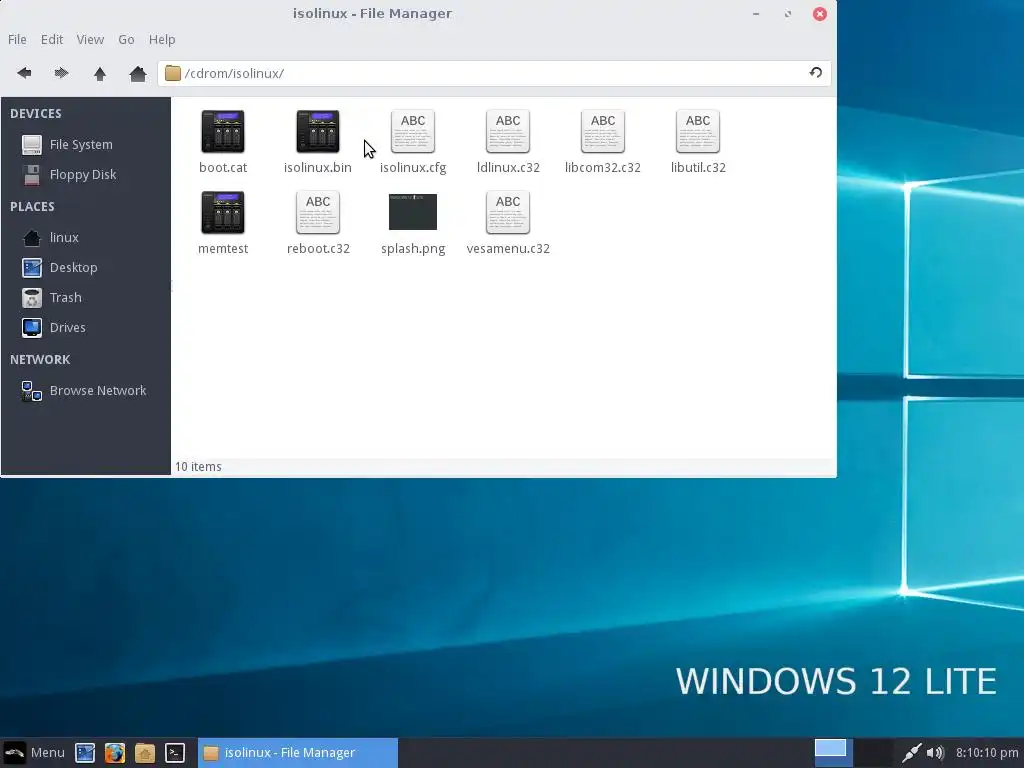The height and width of the screenshot is (768, 1024).
Task: Click the isolinux - File Manager taskbar button
Action: pos(298,753)
